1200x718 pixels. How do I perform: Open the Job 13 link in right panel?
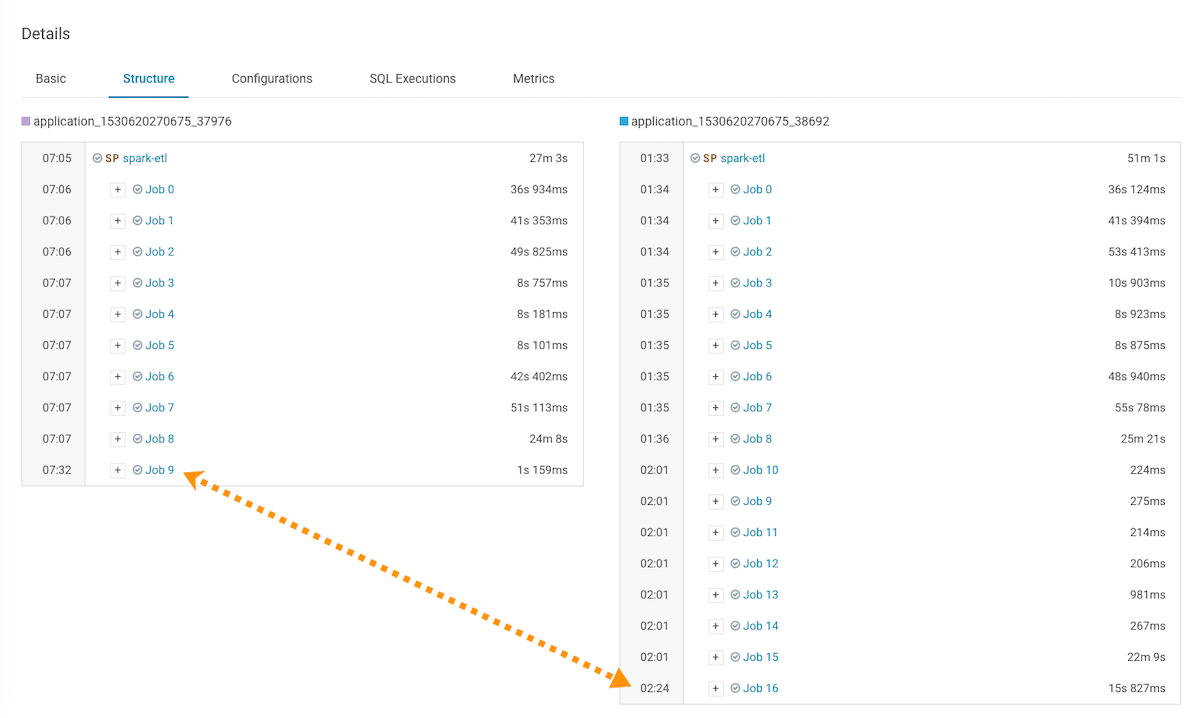[760, 595]
